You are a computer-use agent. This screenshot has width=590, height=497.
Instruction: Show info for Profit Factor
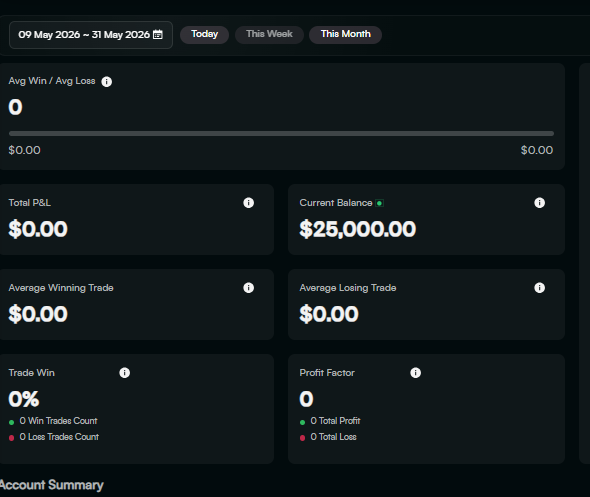click(415, 373)
